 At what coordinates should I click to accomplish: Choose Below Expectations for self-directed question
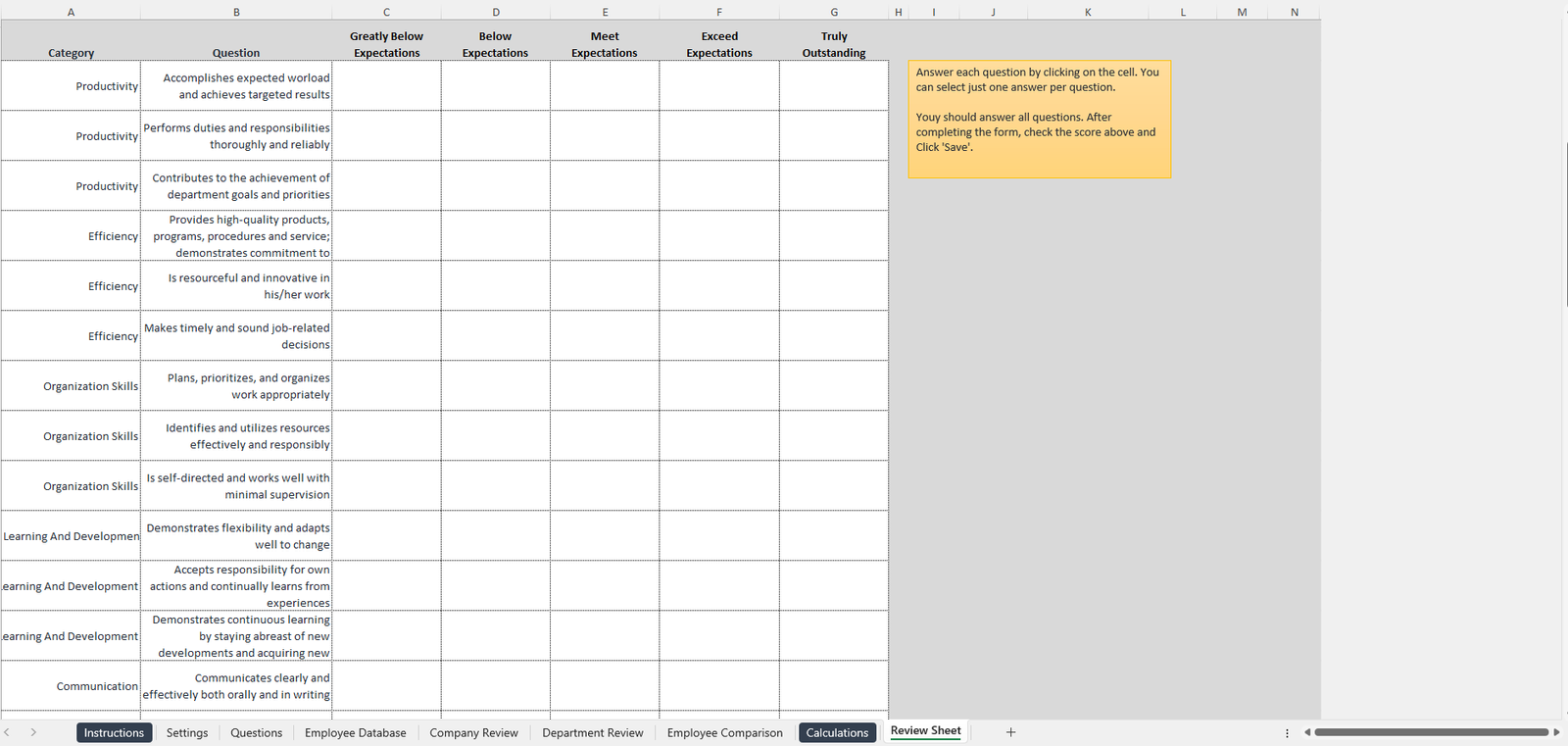click(x=495, y=486)
